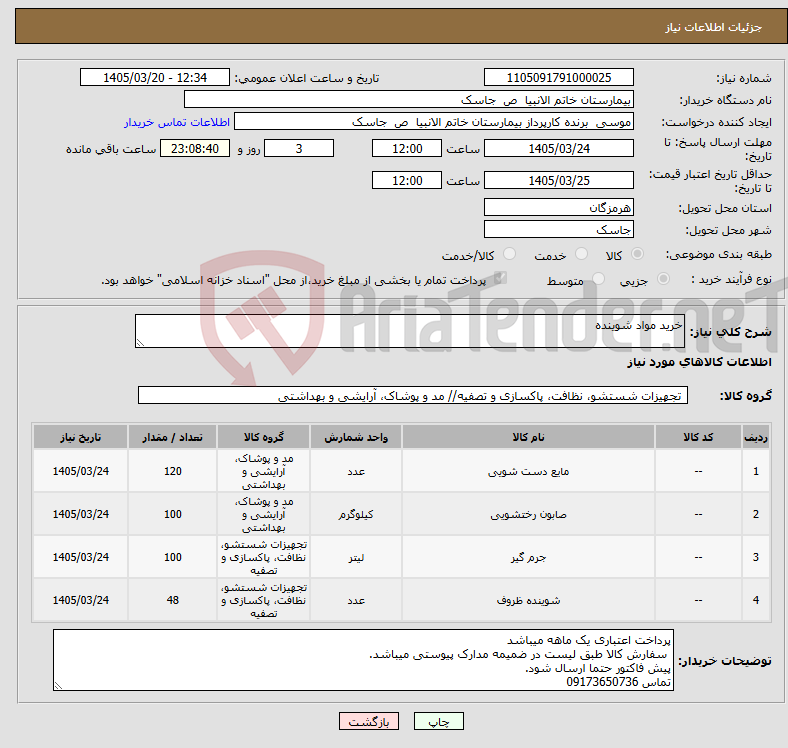Click the گروه کالا column header
The width and height of the screenshot is (788, 748).
tap(263, 437)
